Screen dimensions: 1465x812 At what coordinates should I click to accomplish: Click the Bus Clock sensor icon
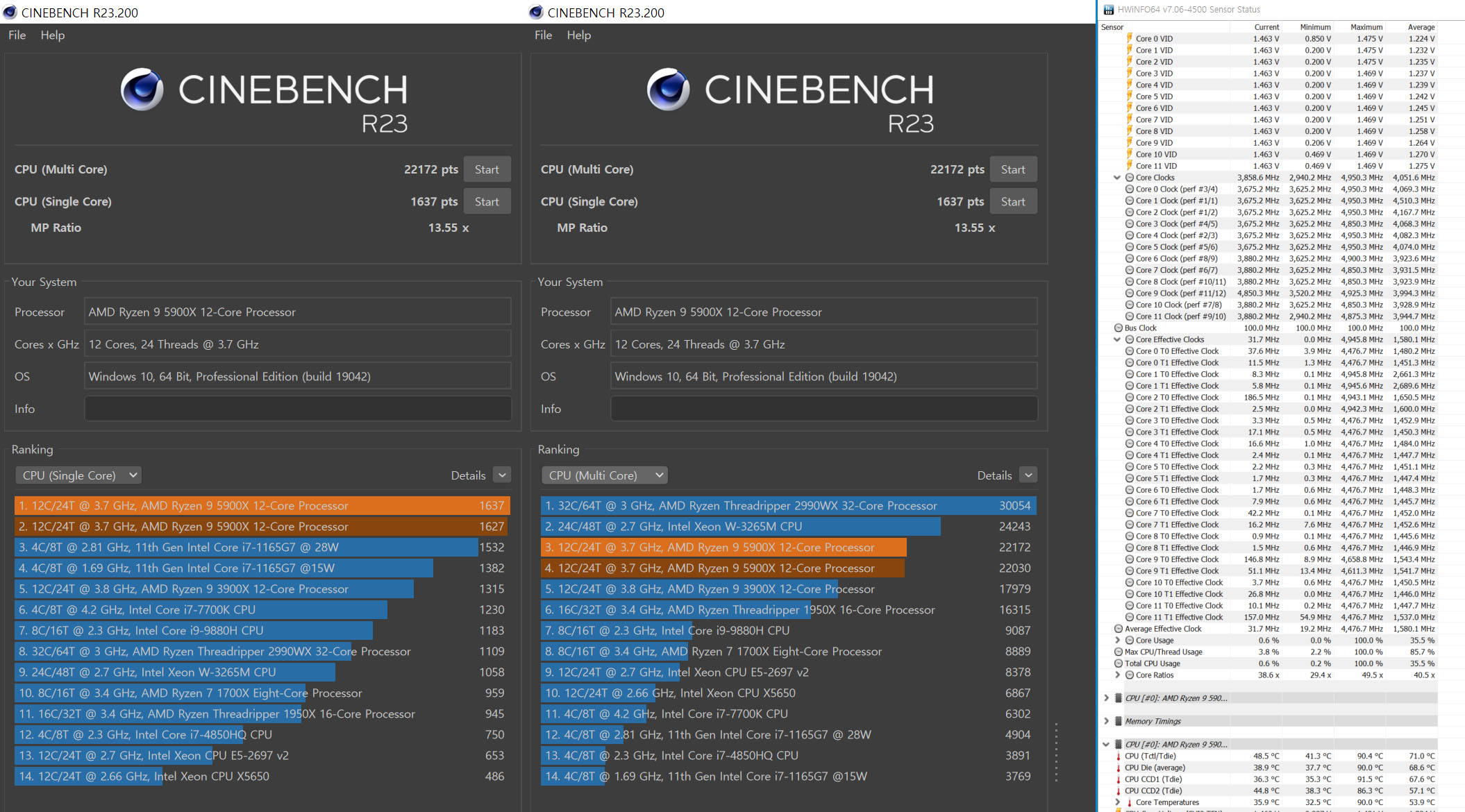[1119, 328]
